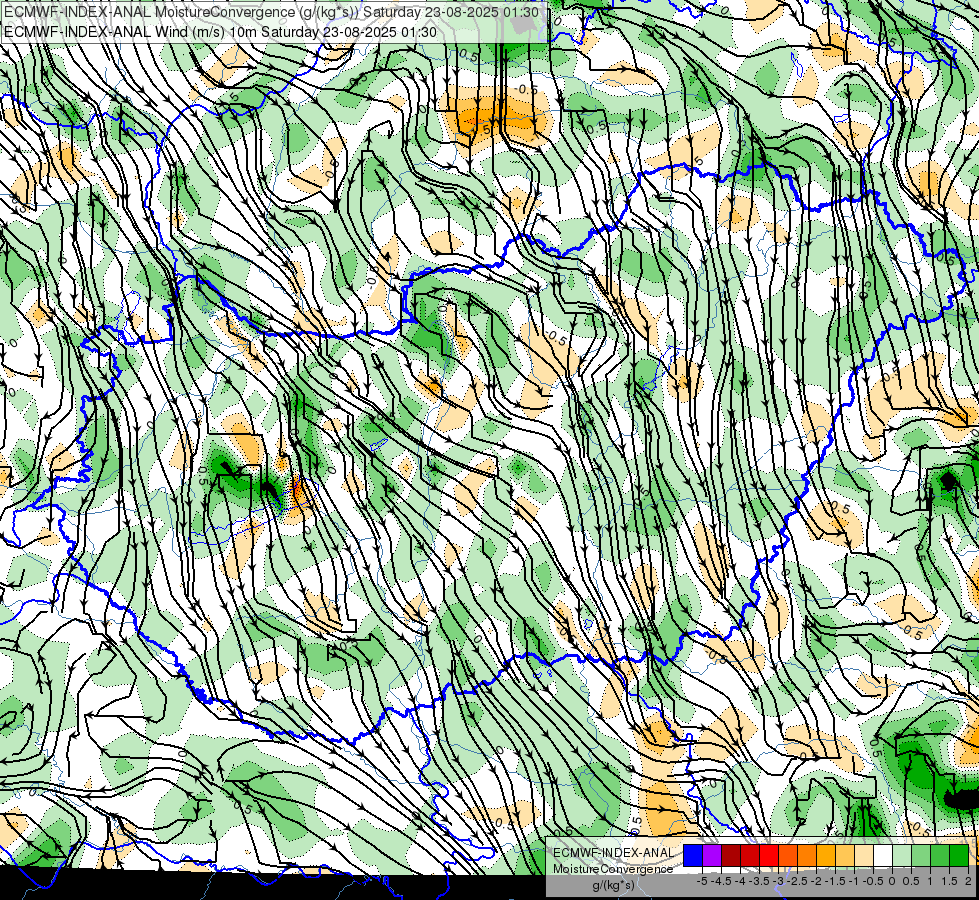Click the legend tick label -4.5
979x900 pixels.
[x=721, y=881]
